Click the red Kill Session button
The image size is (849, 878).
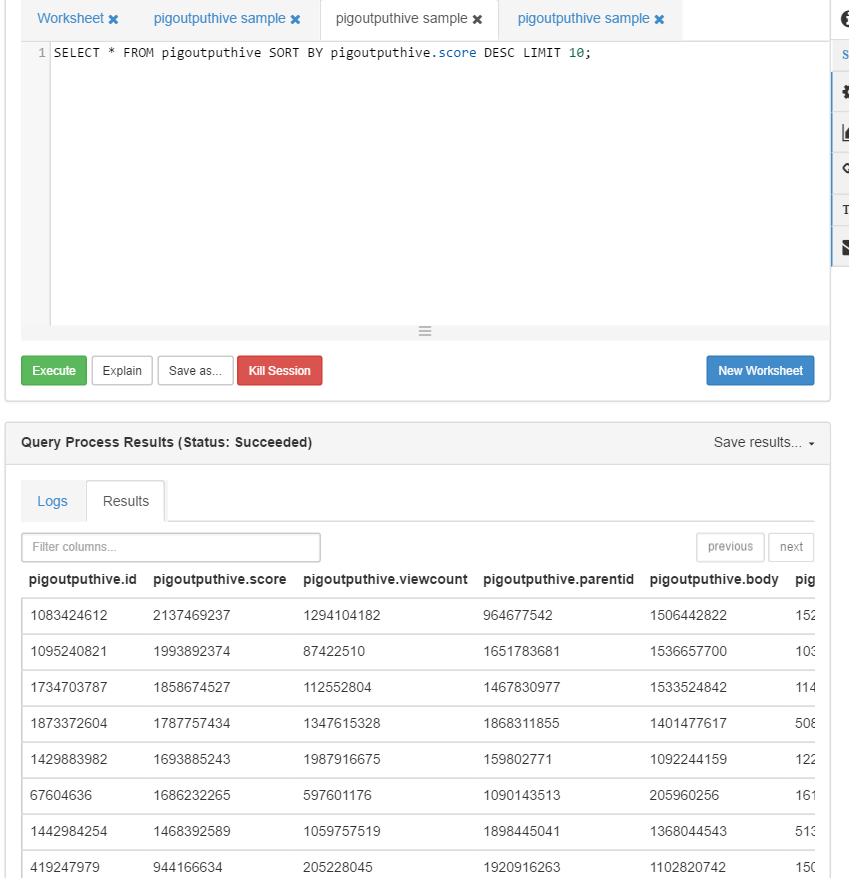point(279,371)
